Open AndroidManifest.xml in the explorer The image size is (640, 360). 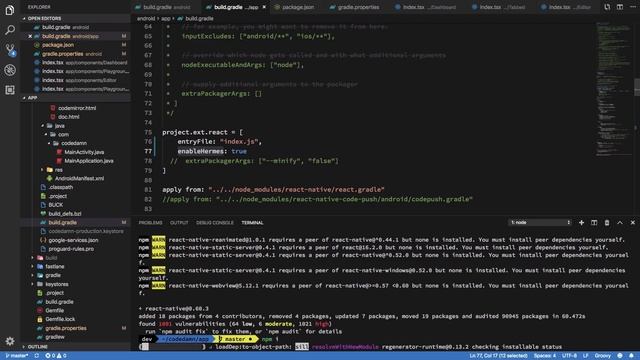(79, 179)
